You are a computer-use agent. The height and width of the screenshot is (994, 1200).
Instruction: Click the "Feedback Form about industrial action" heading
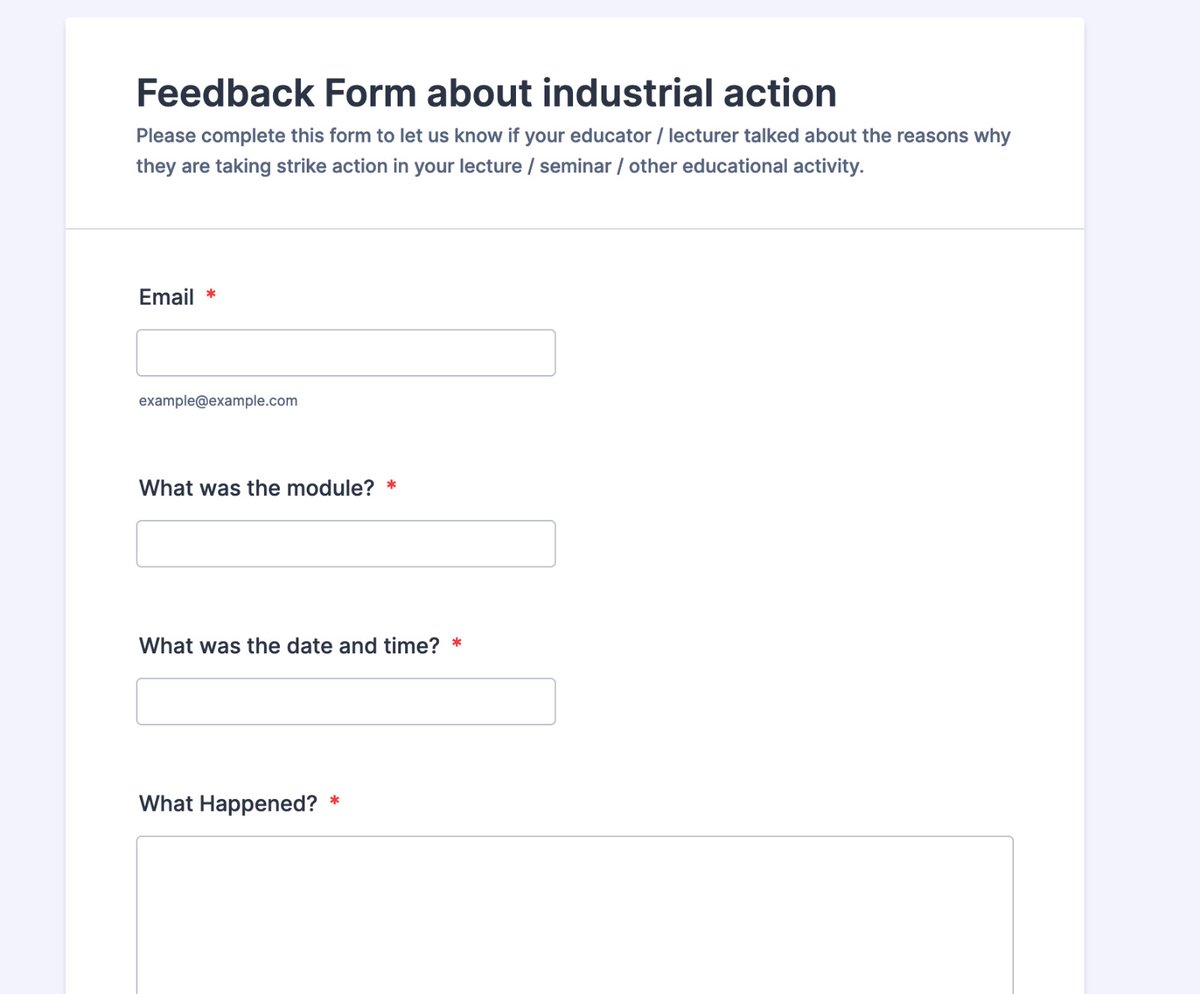486,93
